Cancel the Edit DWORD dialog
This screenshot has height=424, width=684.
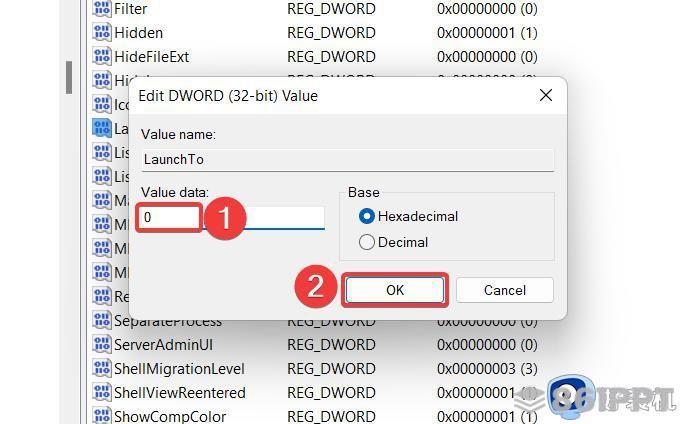pos(505,290)
